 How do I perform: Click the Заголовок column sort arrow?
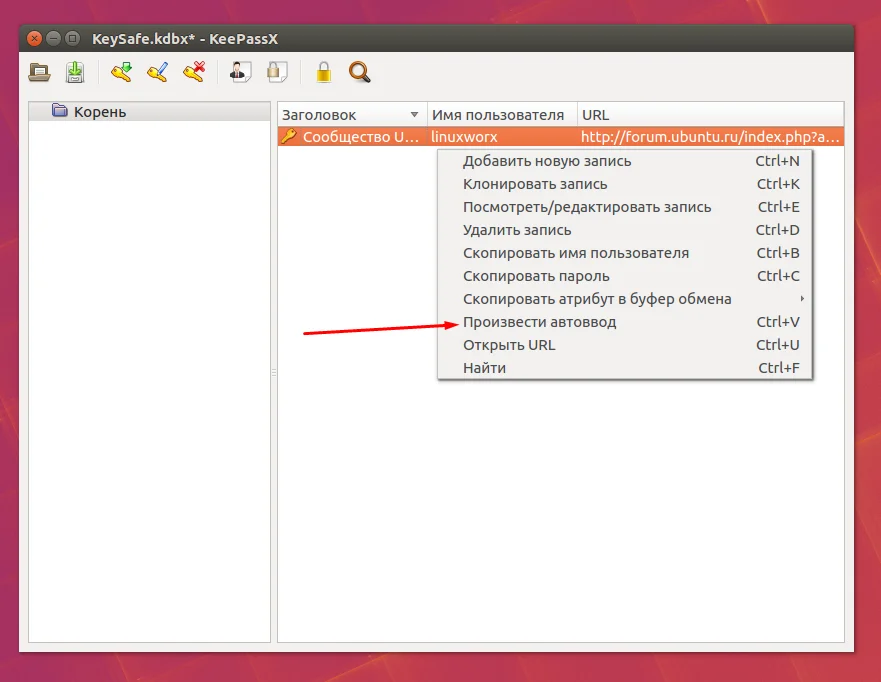[x=414, y=115]
